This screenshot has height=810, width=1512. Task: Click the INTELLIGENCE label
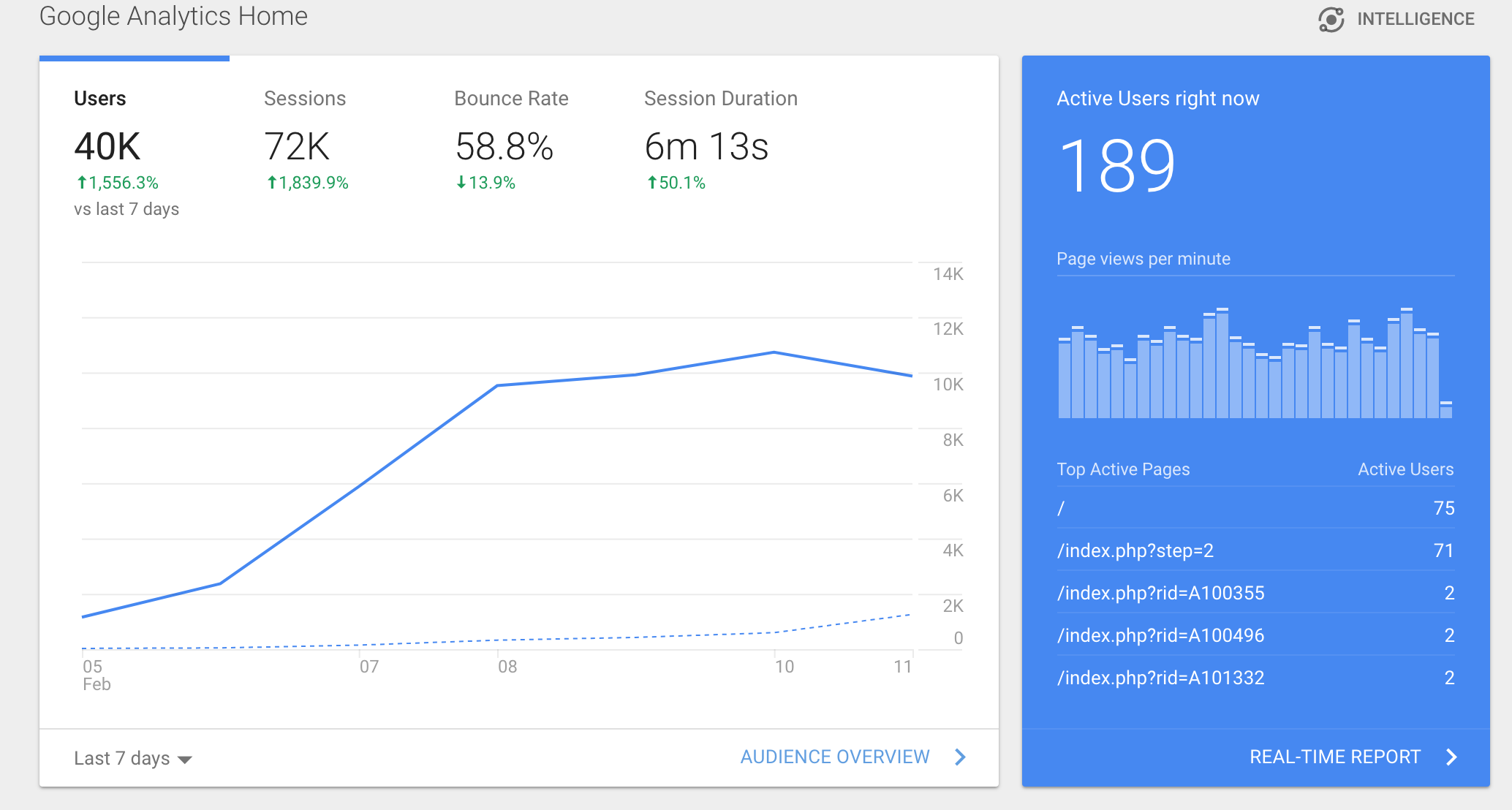[1415, 19]
